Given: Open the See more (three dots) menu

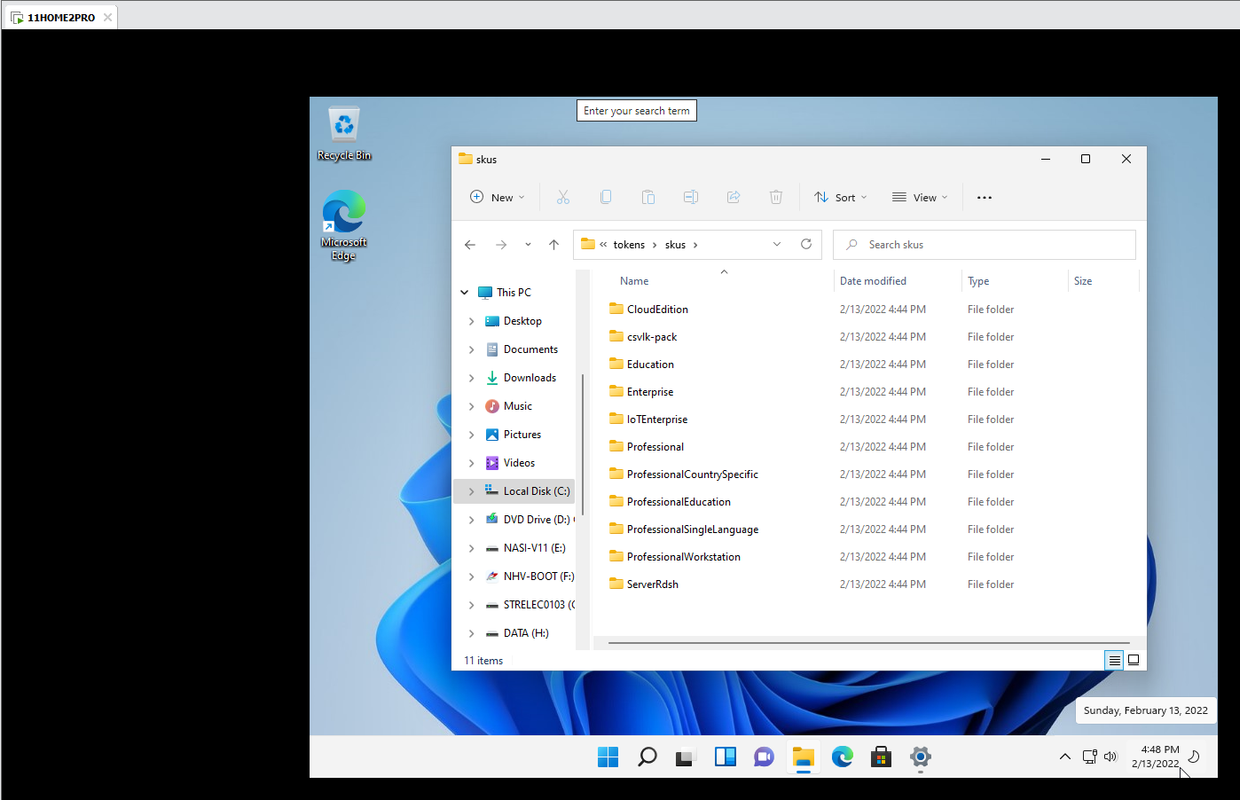Looking at the screenshot, I should 984,197.
